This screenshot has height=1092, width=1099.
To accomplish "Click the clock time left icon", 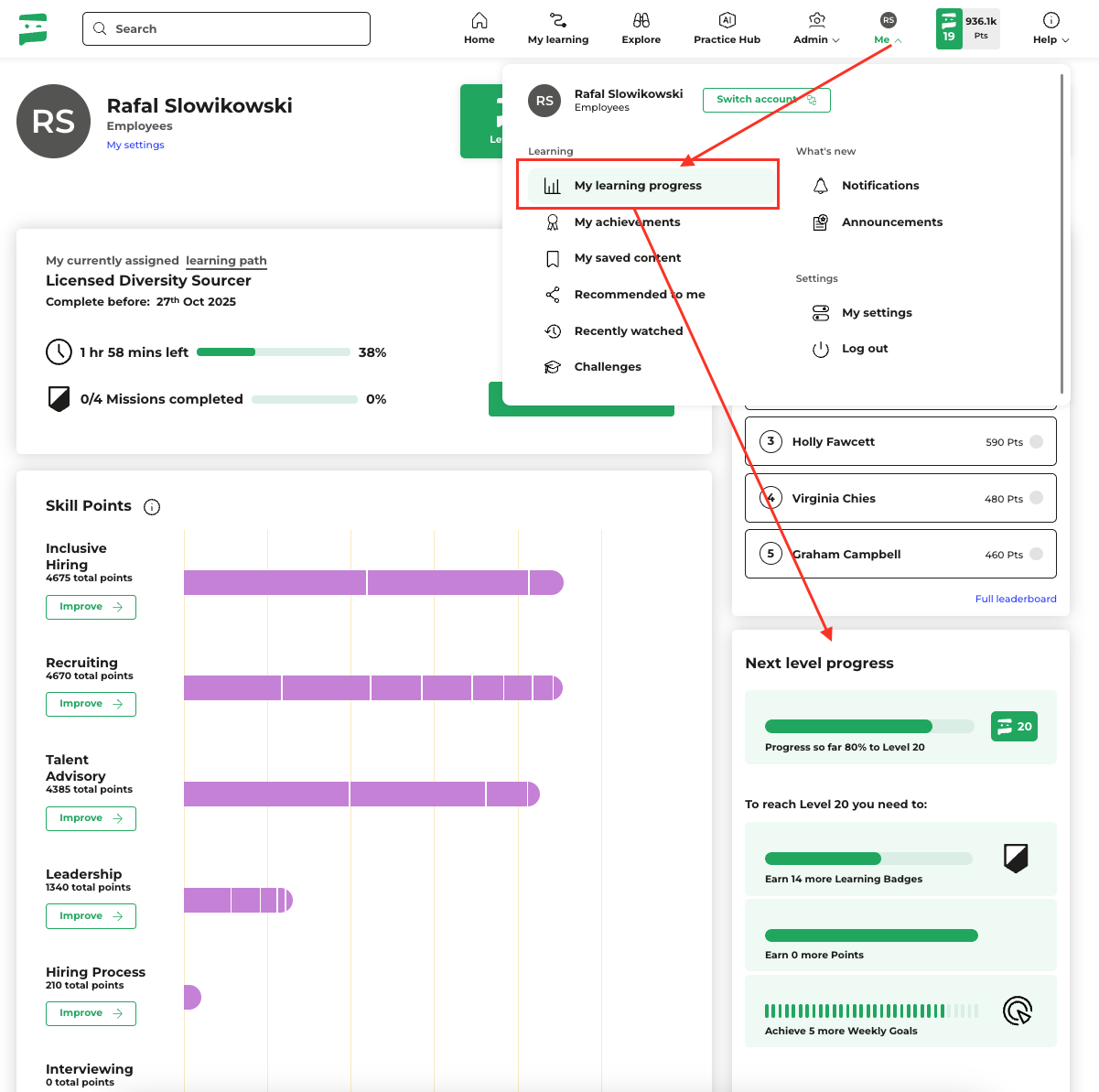I will [59, 351].
